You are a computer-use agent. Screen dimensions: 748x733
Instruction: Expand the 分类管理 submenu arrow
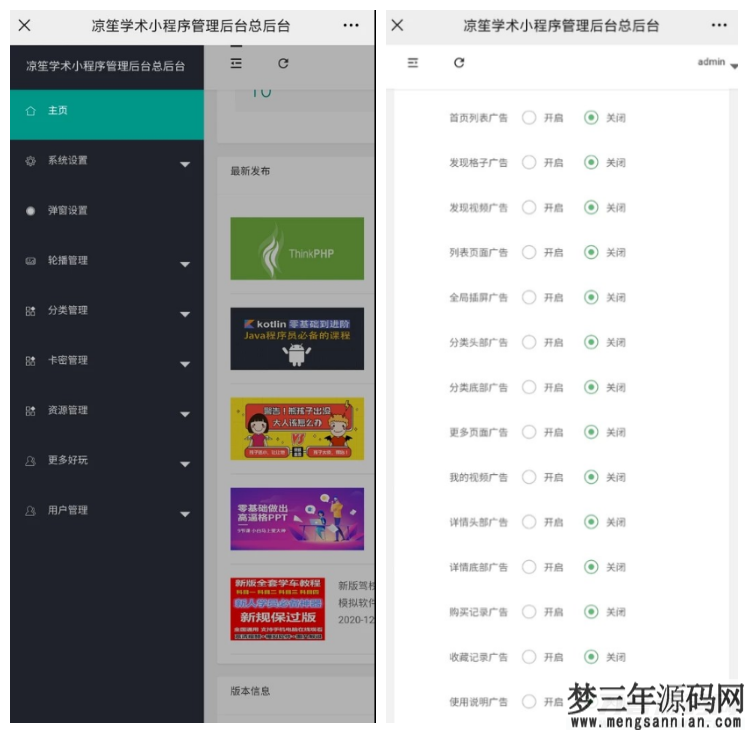pyautogui.click(x=185, y=314)
